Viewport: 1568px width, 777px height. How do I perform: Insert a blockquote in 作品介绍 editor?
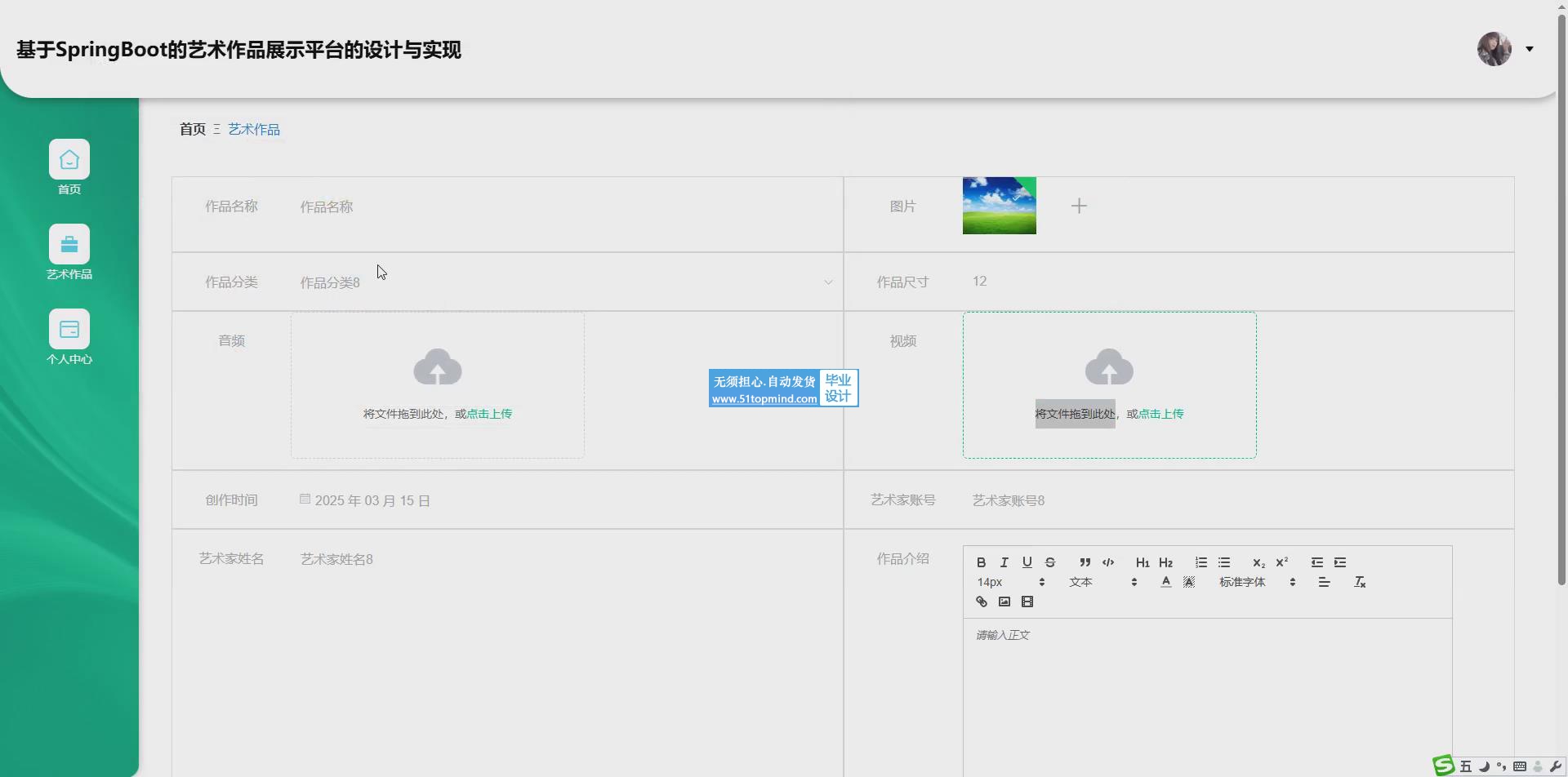point(1085,562)
